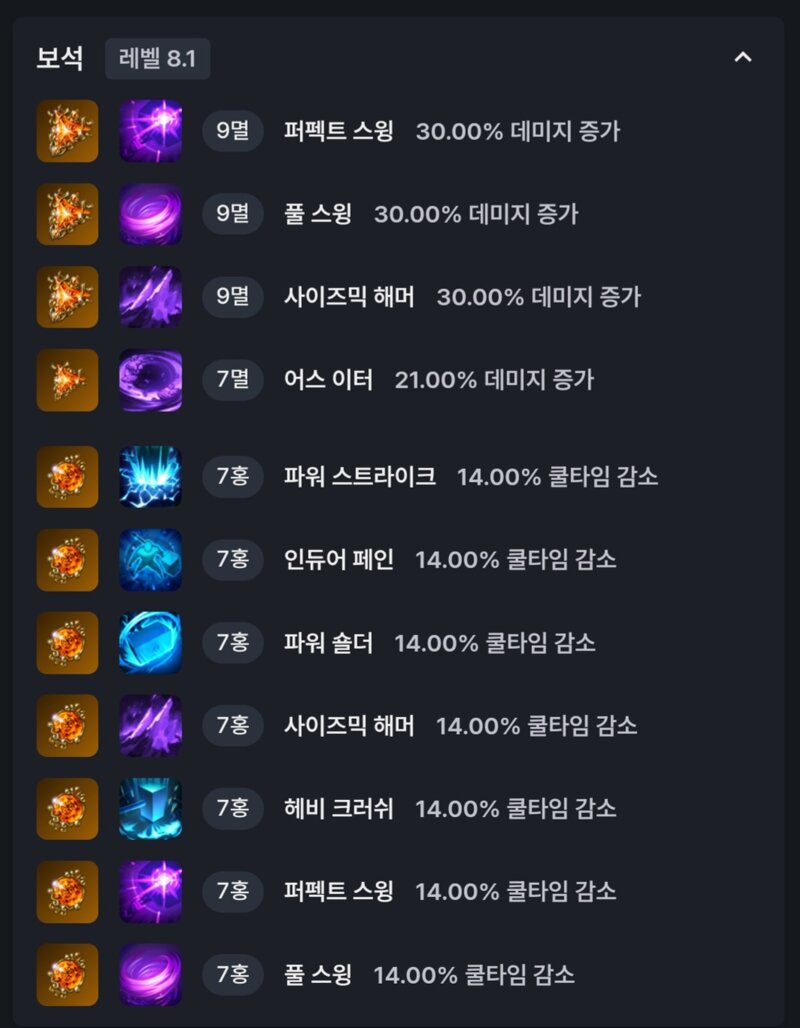Click the 인듀어 페인 skill icon
This screenshot has width=800, height=1028.
click(151, 560)
